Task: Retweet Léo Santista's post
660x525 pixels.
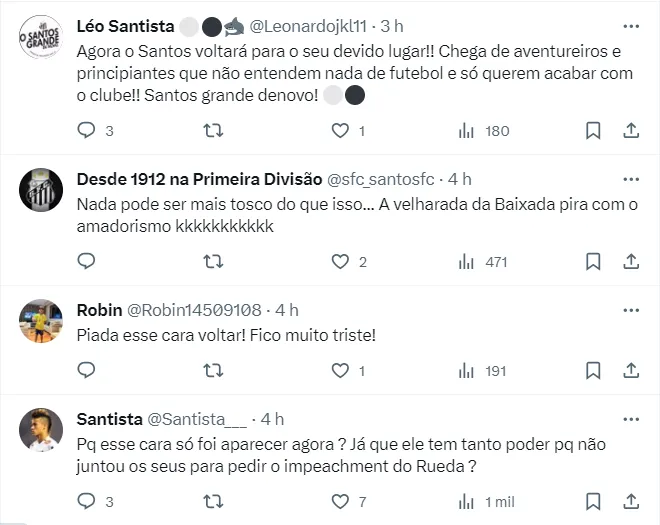Action: click(213, 130)
